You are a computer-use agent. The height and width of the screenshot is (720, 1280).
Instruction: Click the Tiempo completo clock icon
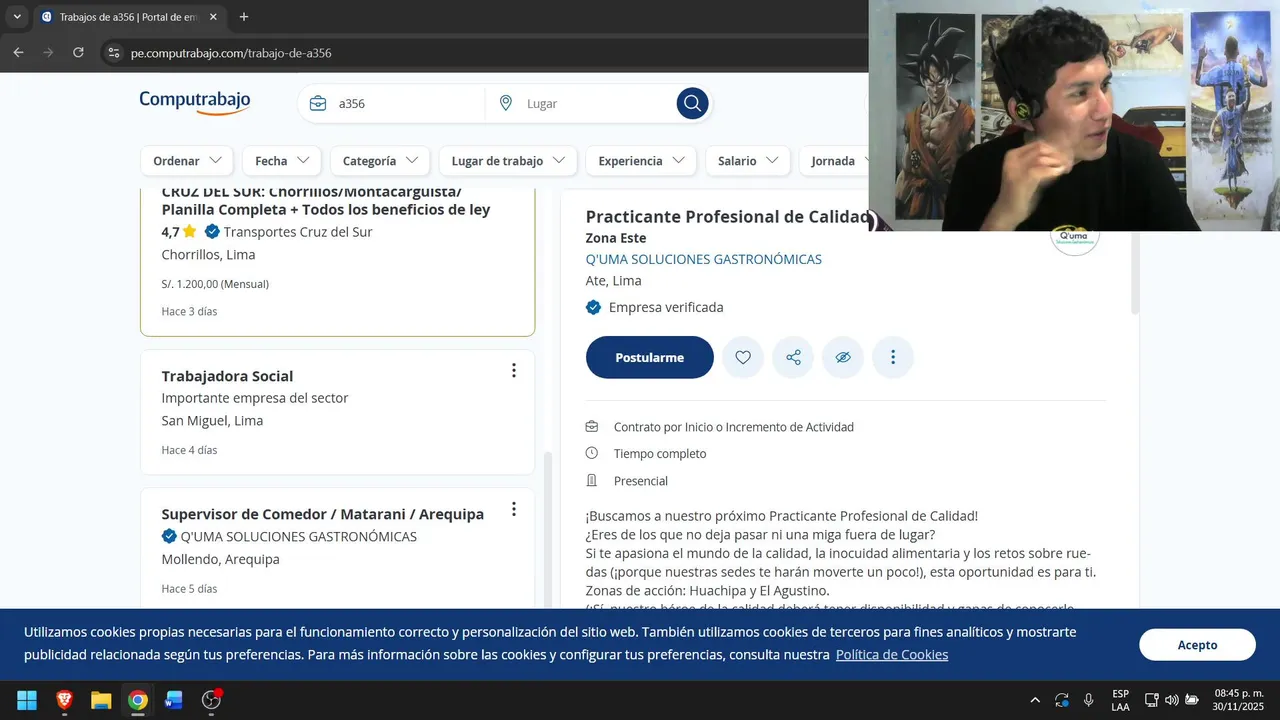click(x=592, y=453)
